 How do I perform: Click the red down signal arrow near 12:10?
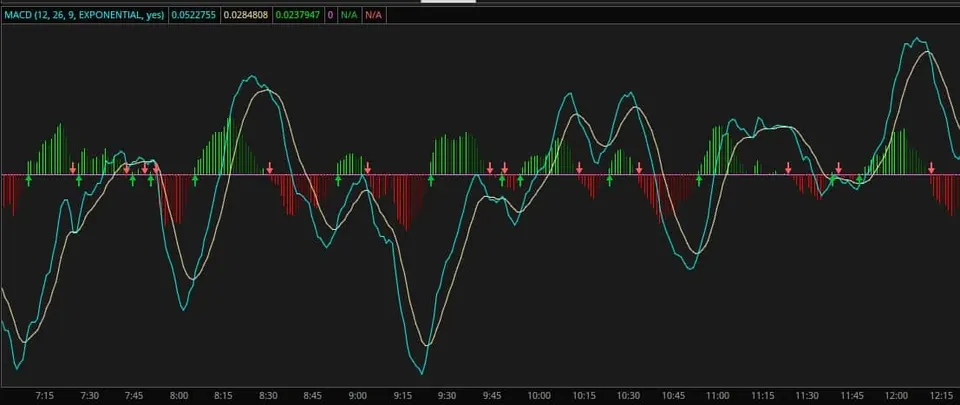coord(931,168)
